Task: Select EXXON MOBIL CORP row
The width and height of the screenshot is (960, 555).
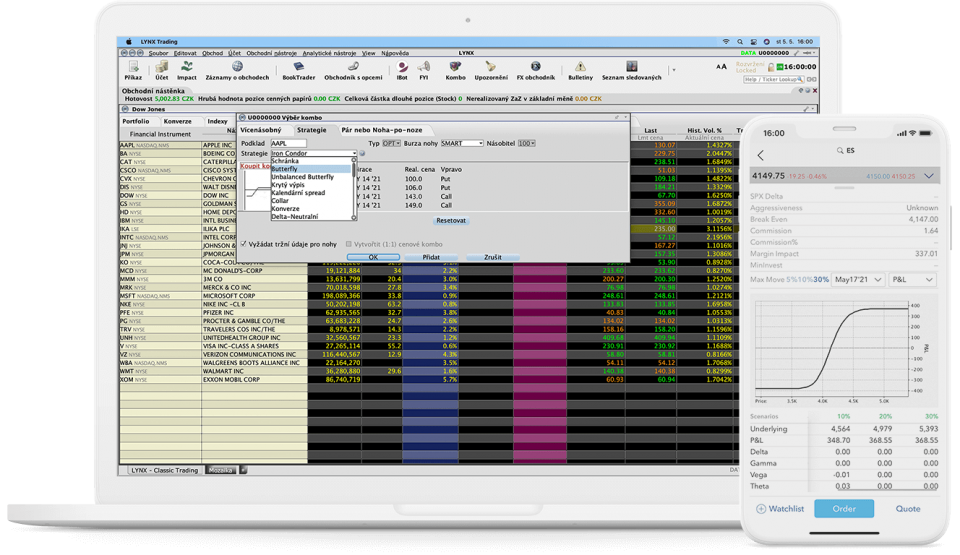Action: tap(429, 380)
